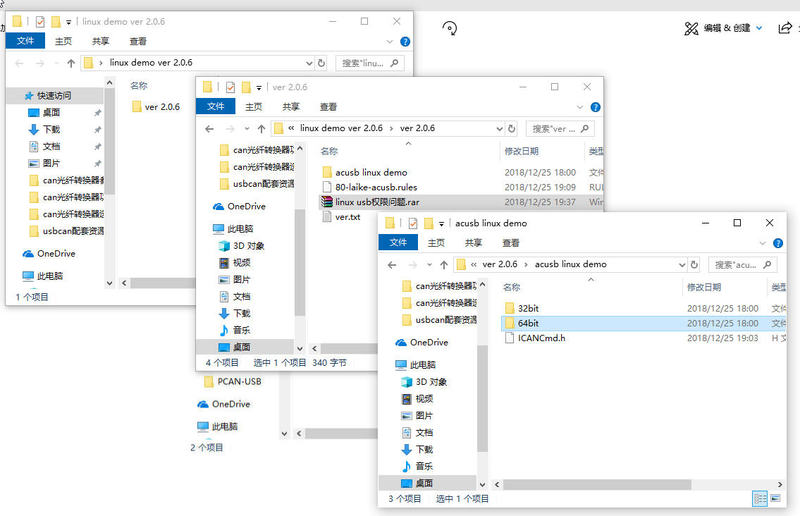The image size is (800, 516).
Task: Go up one level in ver 2.0.6 window
Action: [x=261, y=129]
